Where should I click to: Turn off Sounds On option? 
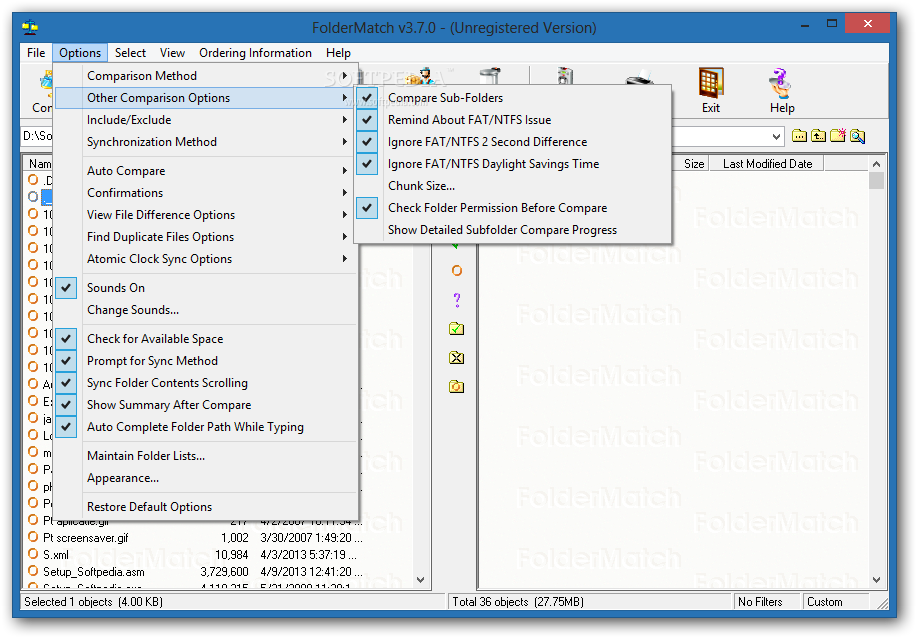[206, 288]
